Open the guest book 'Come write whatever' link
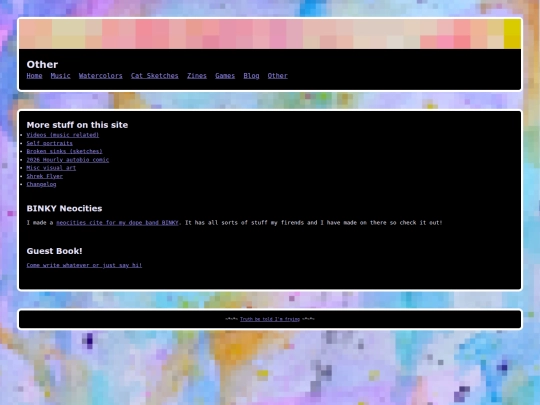540x405 pixels. pos(84,265)
